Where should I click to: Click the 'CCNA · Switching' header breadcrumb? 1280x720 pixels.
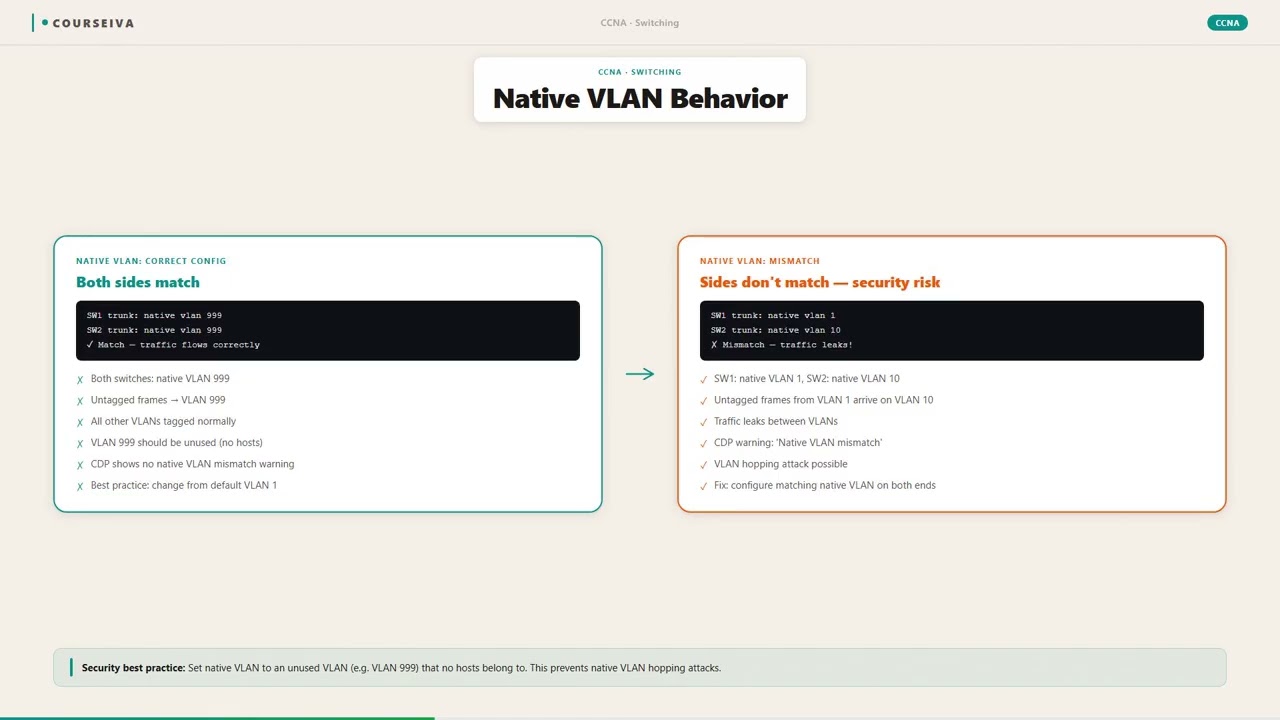click(x=640, y=23)
